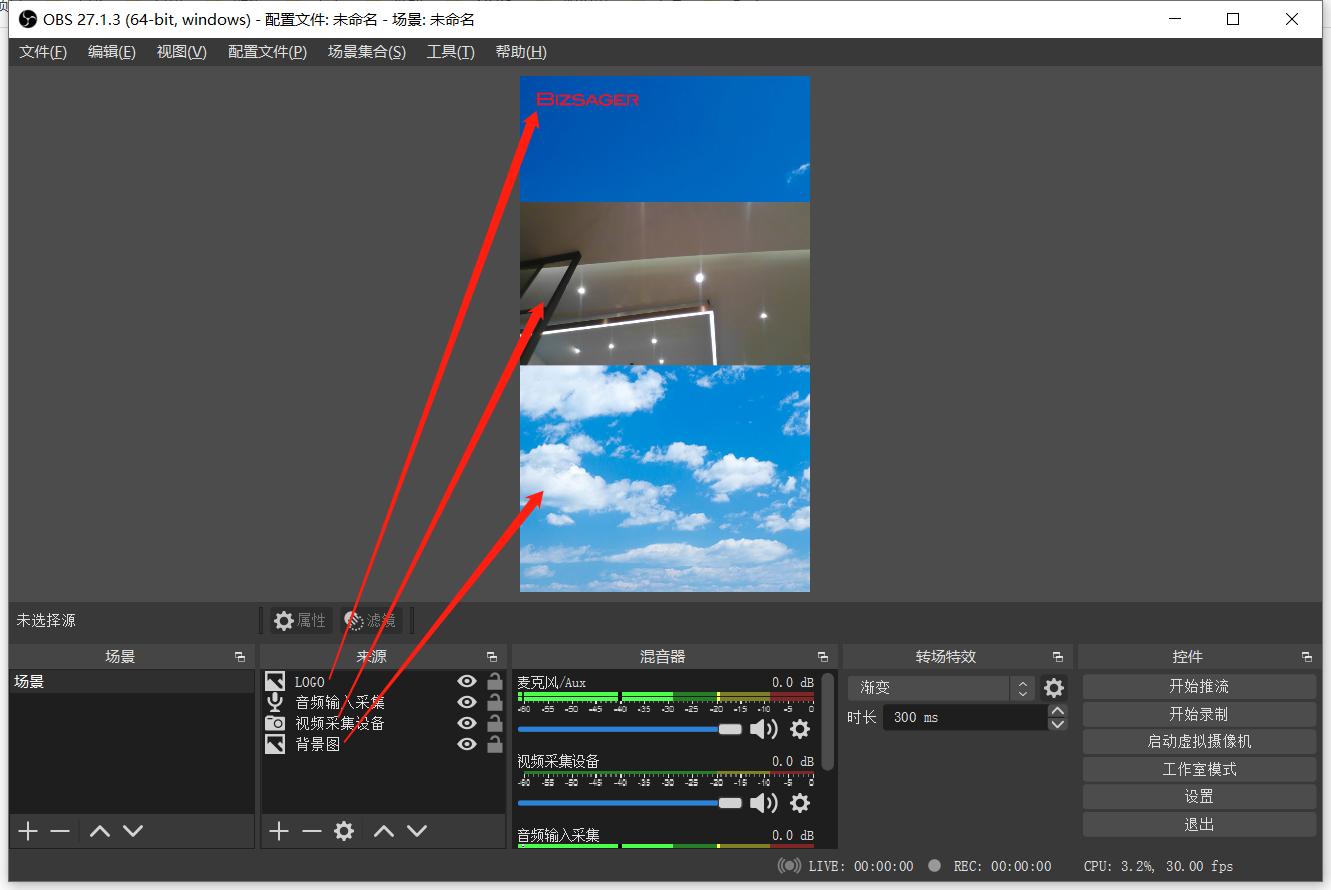Open 麦克风/Aux mixer settings gear
This screenshot has height=890, width=1331.
pos(800,729)
